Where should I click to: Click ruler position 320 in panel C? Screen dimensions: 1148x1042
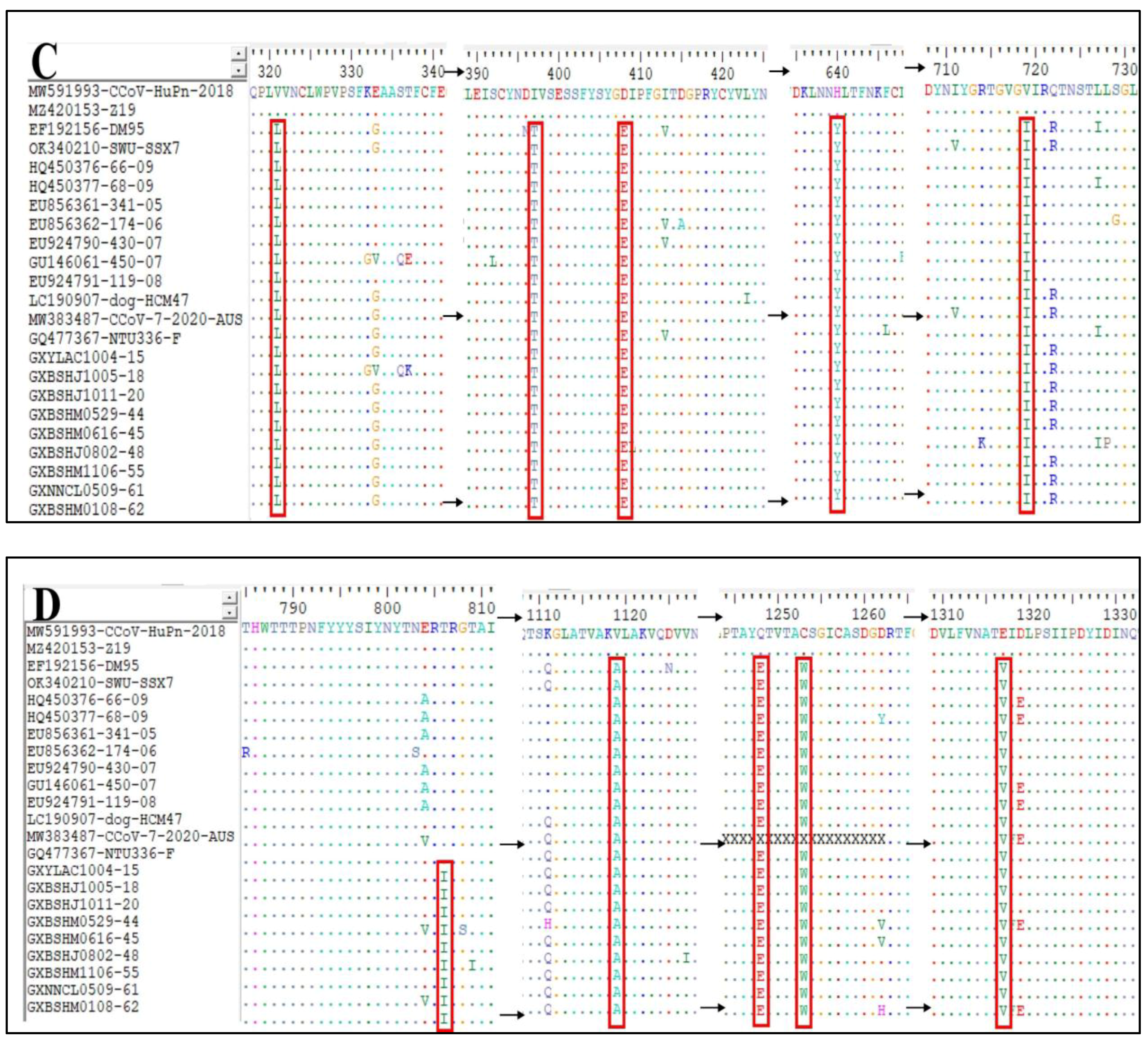point(269,72)
